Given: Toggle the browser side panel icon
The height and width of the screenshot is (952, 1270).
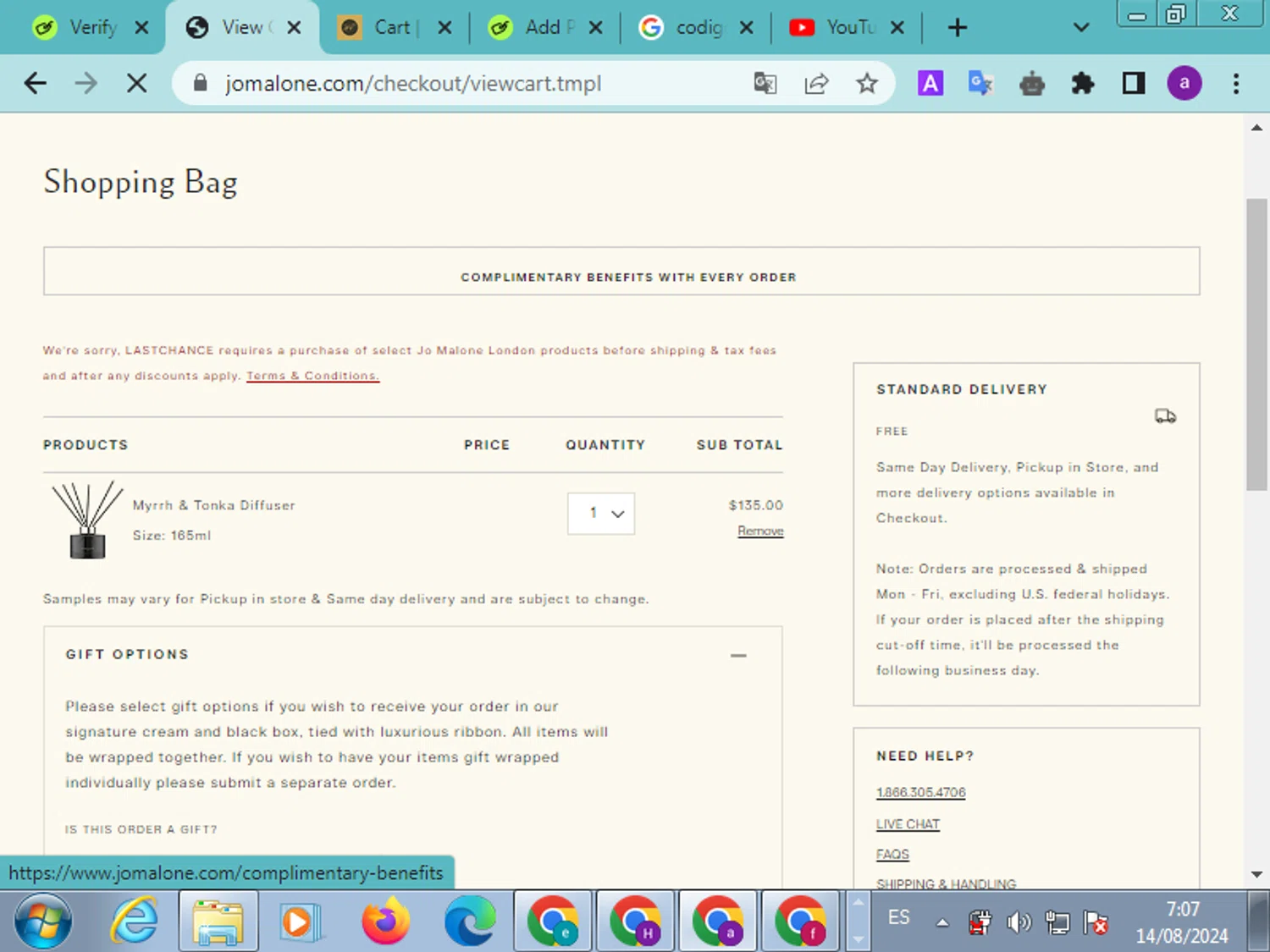Looking at the screenshot, I should [x=1134, y=83].
